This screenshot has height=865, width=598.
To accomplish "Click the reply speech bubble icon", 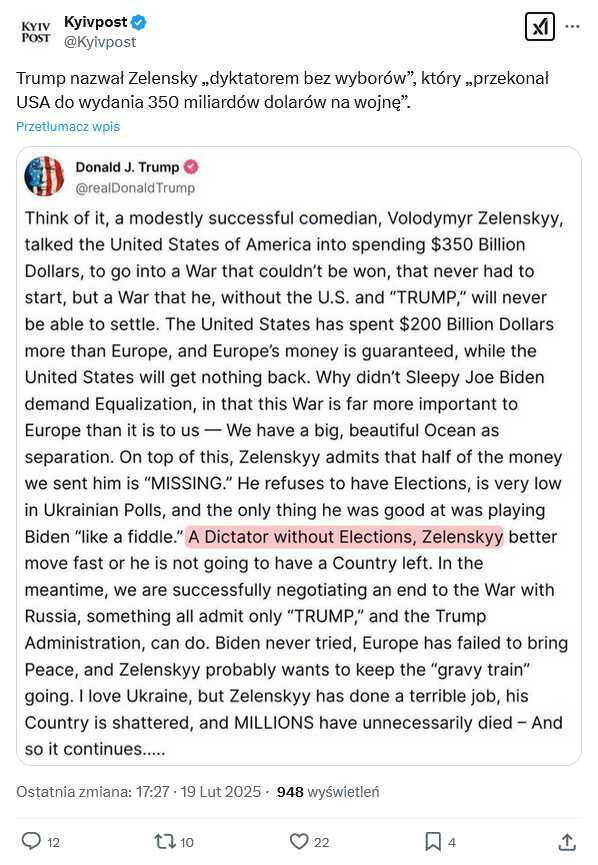I will coord(31,841).
